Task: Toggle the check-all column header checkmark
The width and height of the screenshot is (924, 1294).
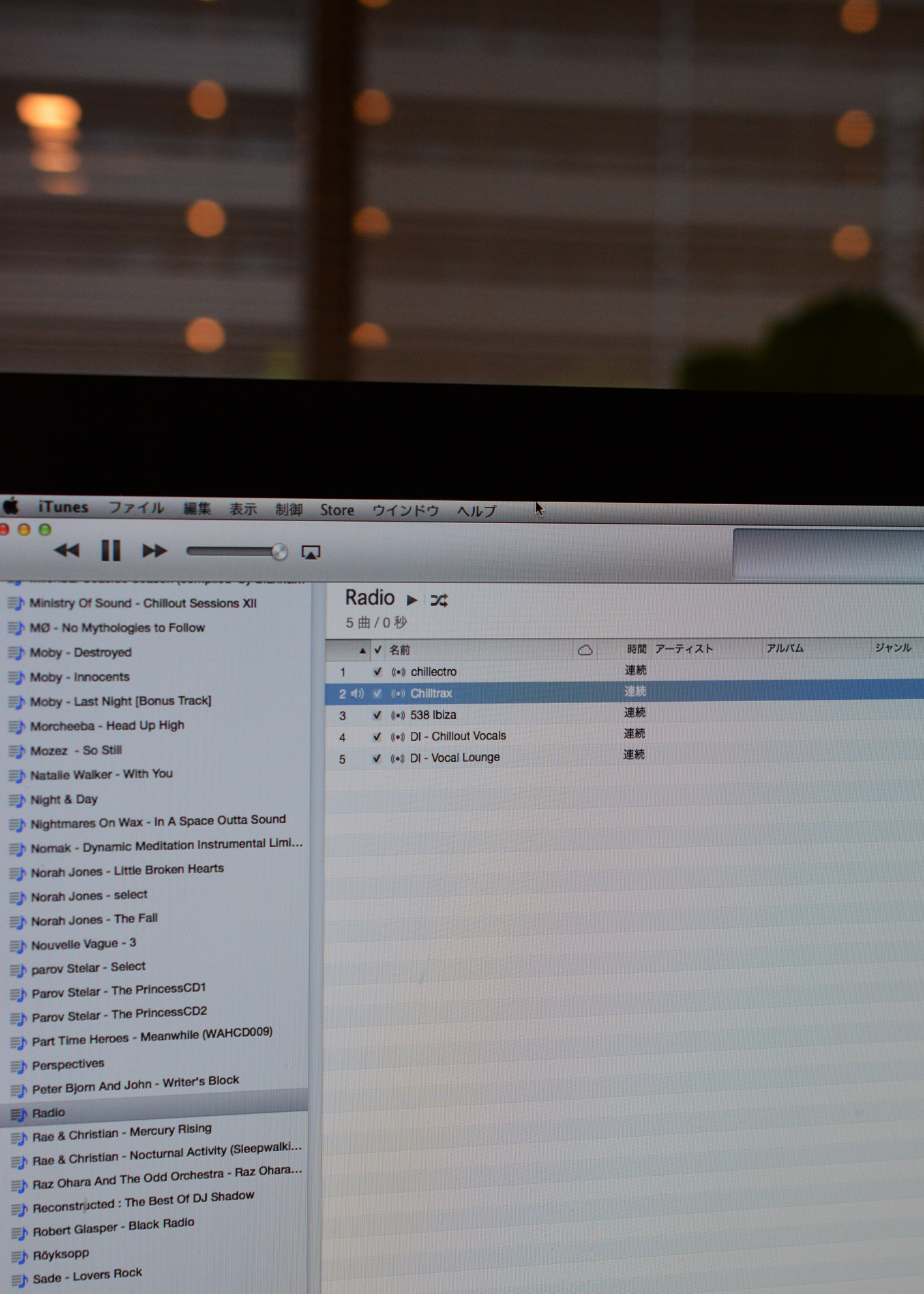Action: pyautogui.click(x=378, y=650)
